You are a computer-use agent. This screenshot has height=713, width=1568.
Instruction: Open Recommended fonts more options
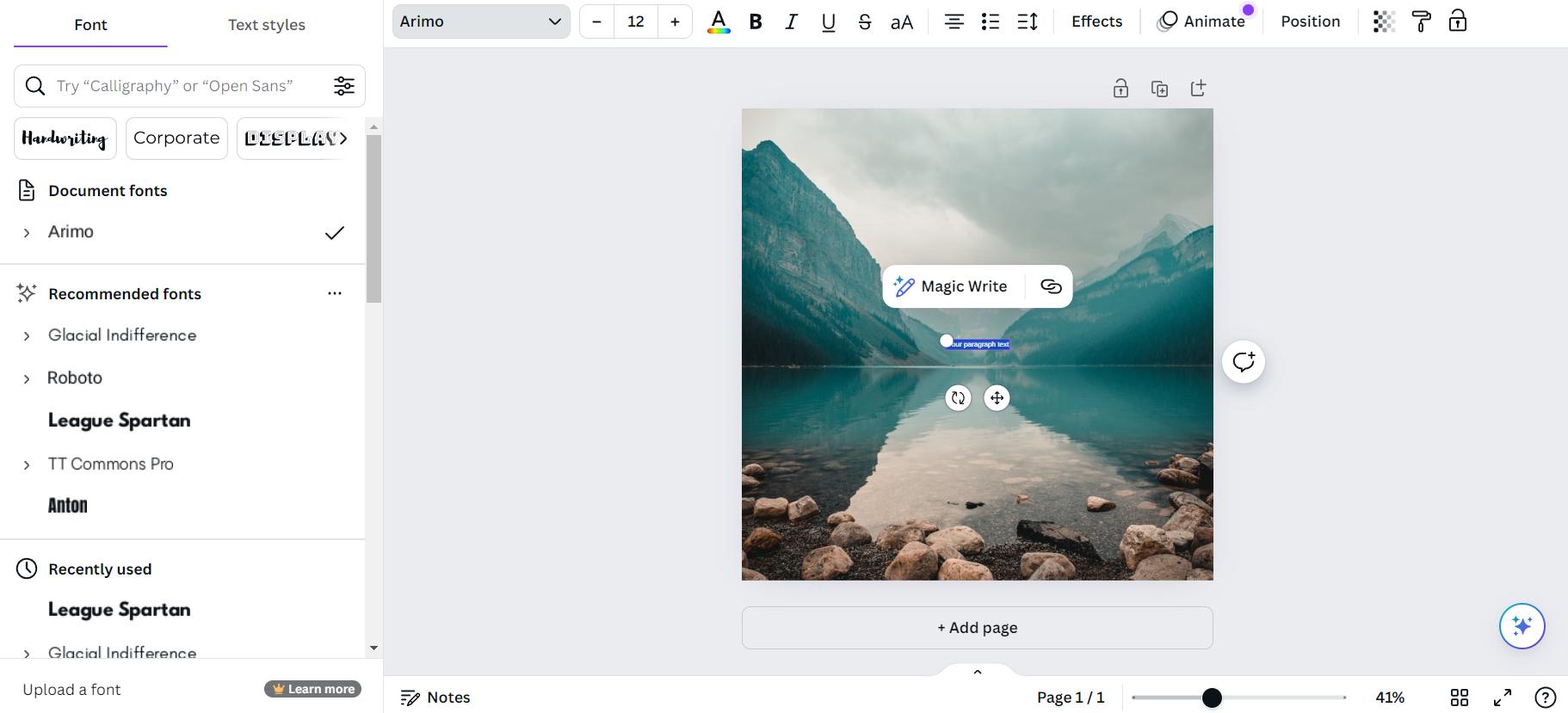coord(335,294)
